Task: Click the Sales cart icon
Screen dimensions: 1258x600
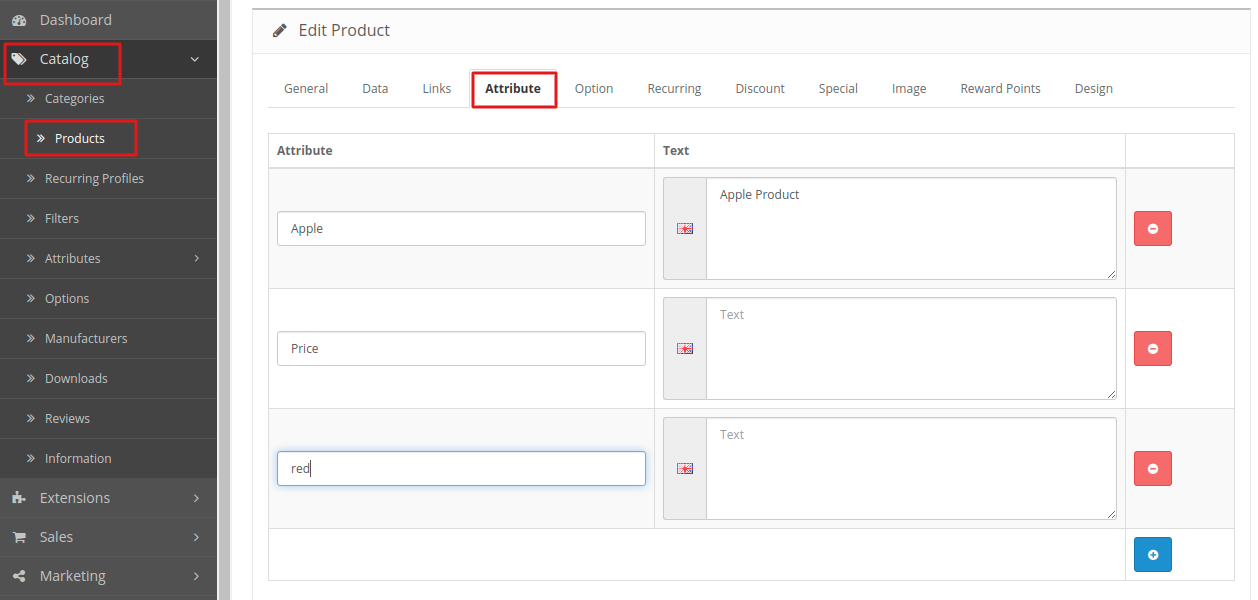Action: point(19,537)
